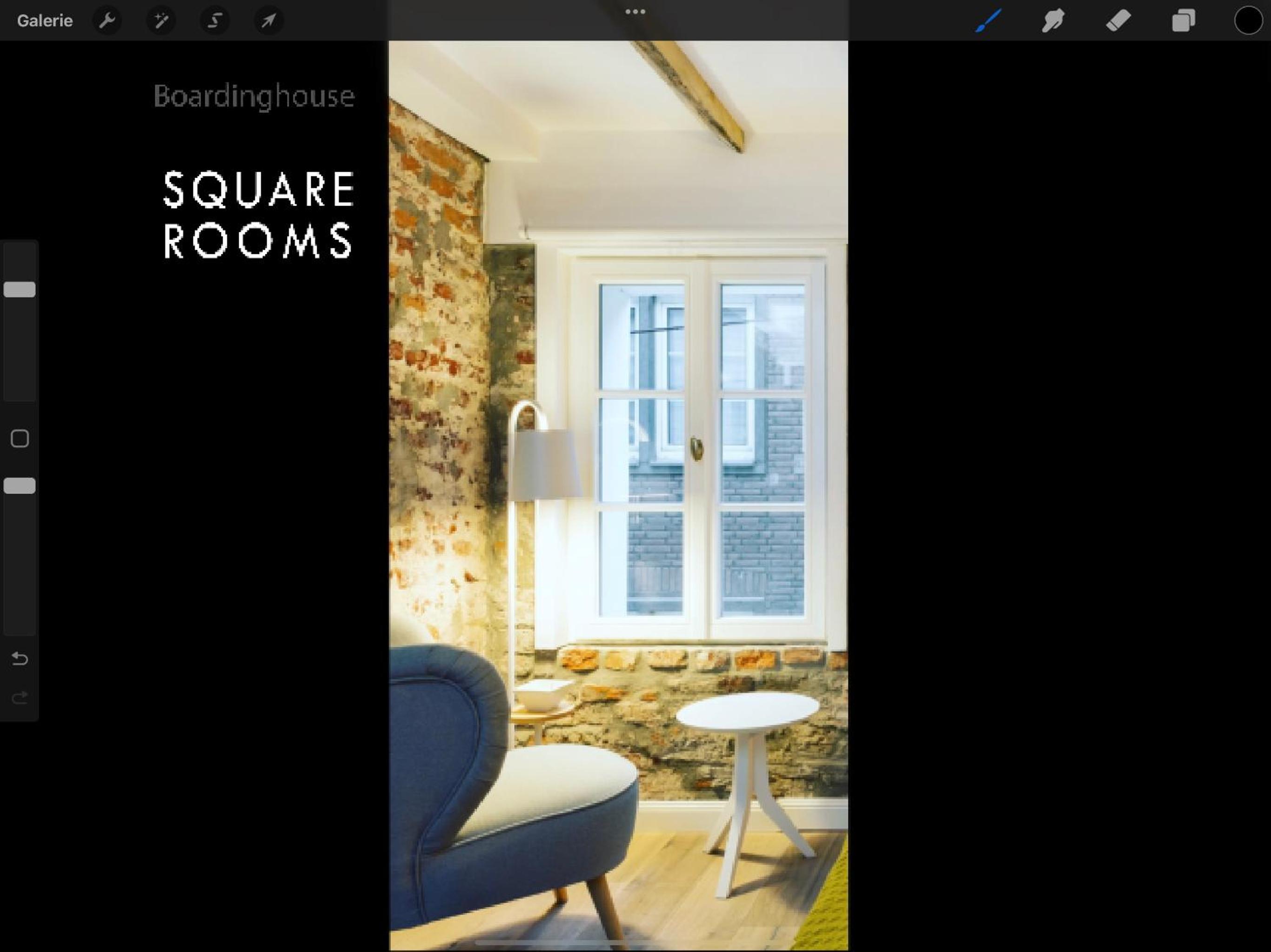Select the Smudge finger tool

[1053, 20]
